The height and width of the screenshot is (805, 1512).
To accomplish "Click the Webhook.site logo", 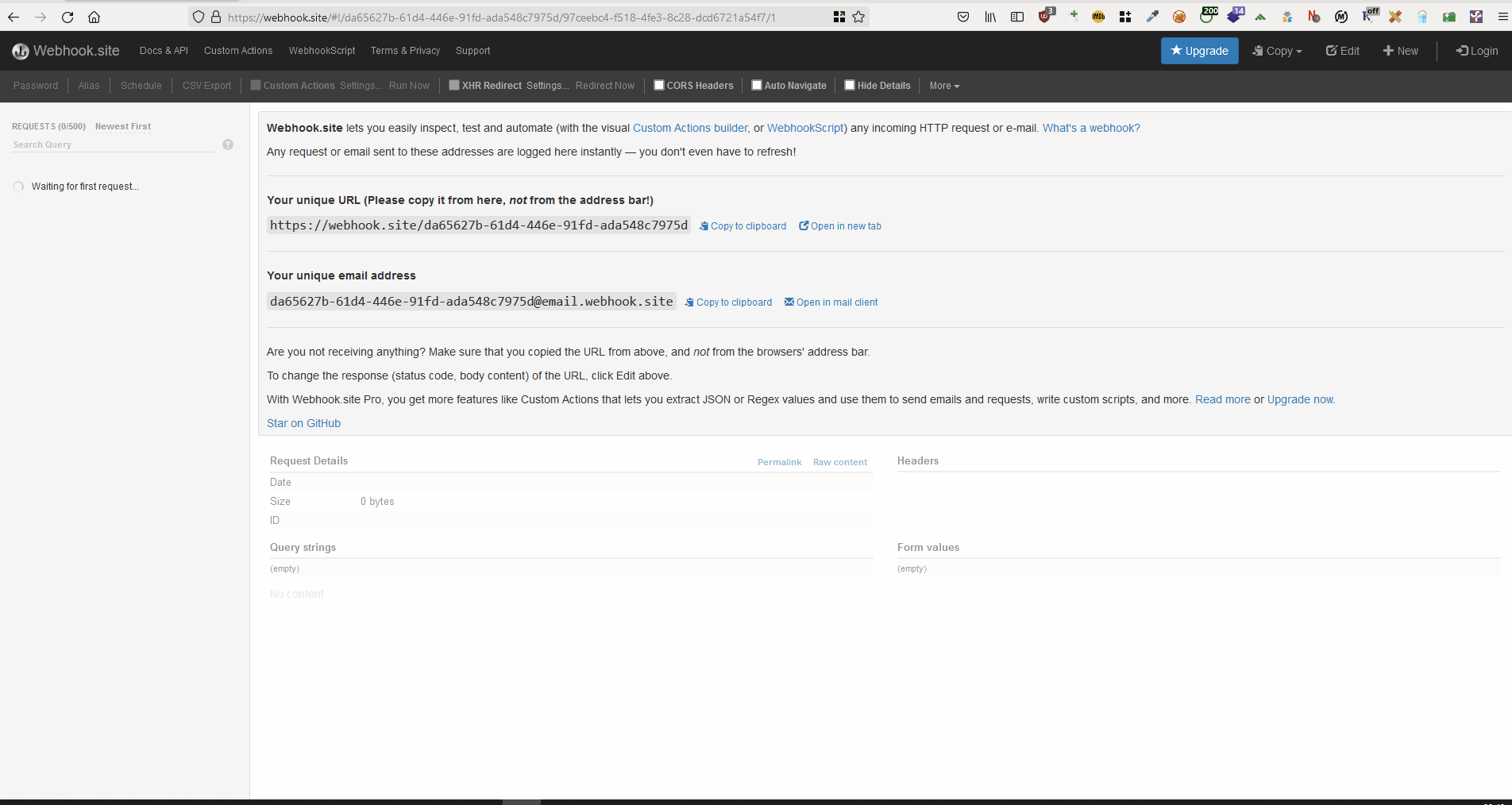I will [66, 50].
